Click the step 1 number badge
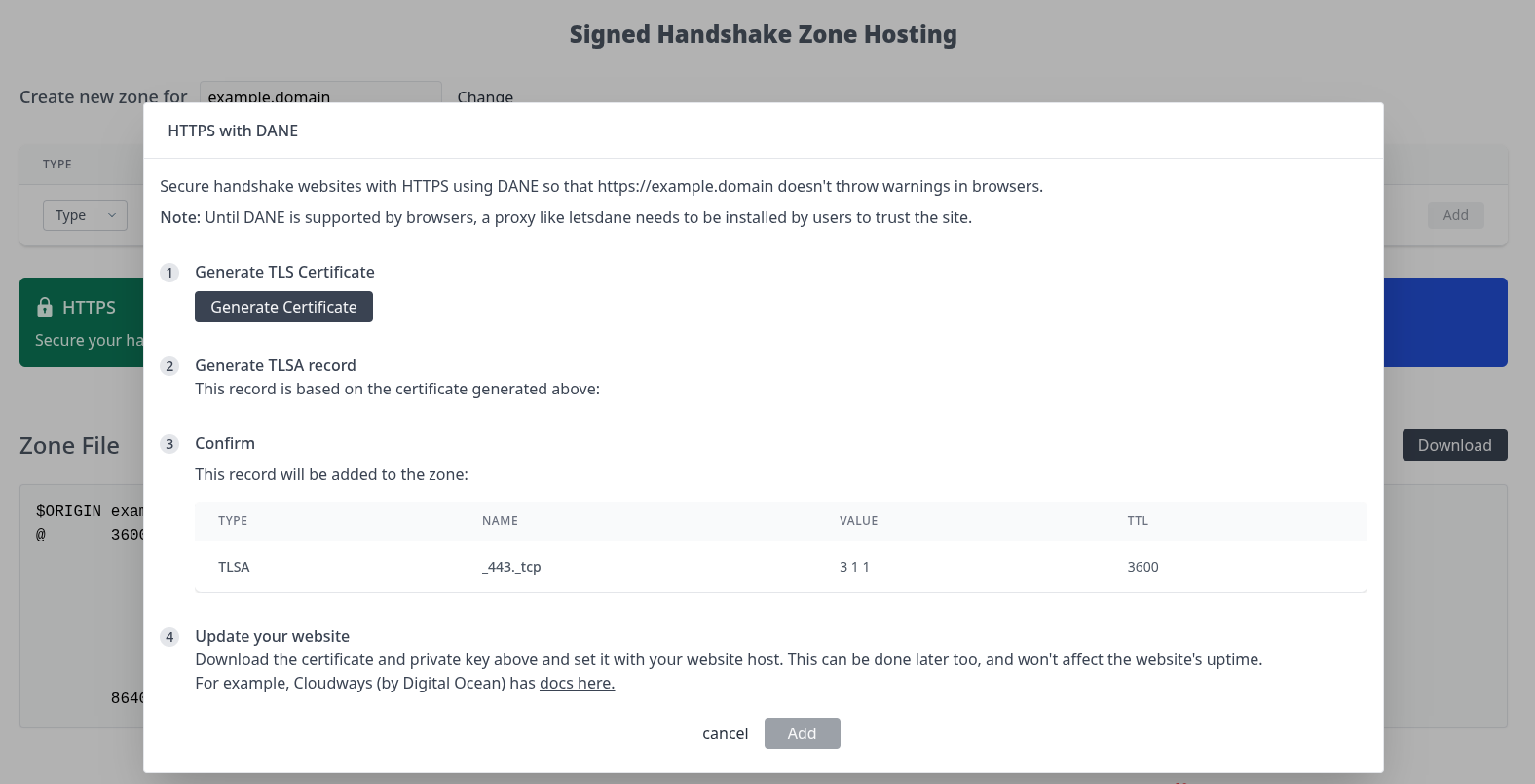 coord(169,273)
